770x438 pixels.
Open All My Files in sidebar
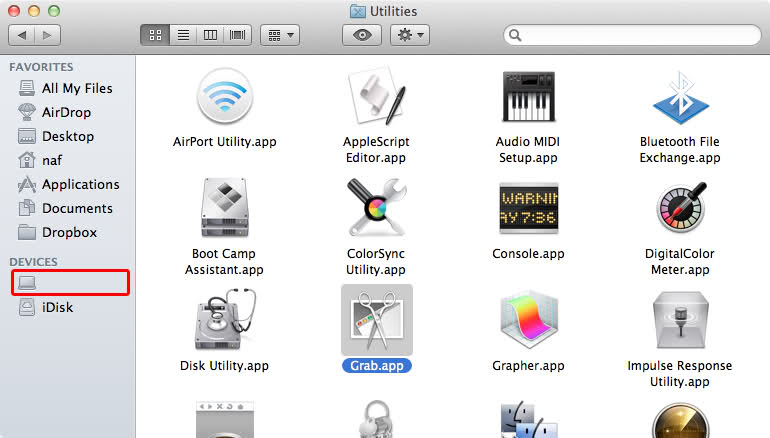pyautogui.click(x=65, y=88)
